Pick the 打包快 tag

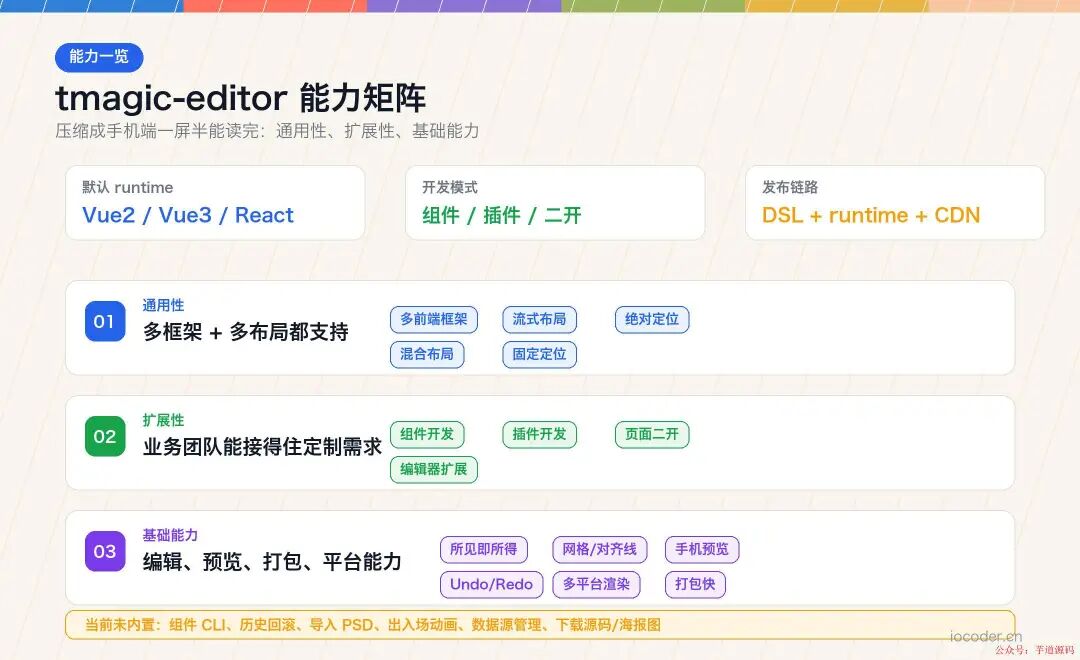tap(695, 584)
